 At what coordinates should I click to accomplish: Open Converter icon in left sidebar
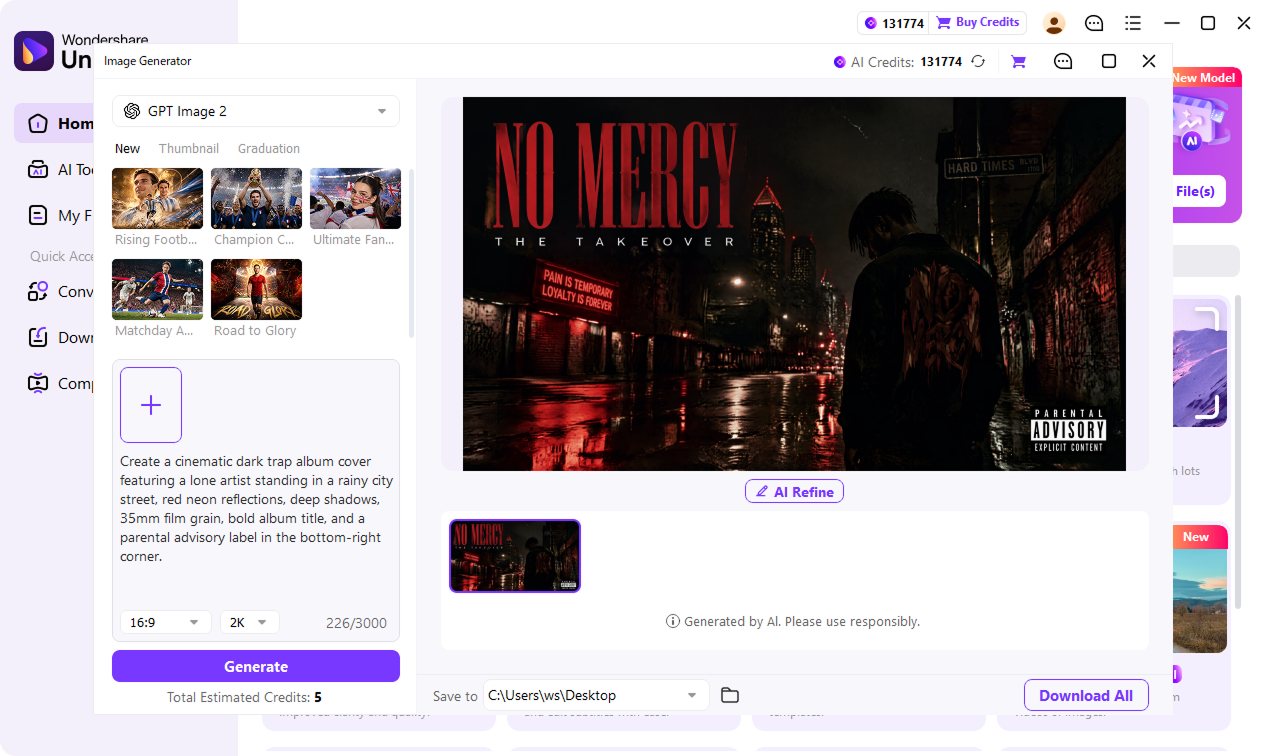coord(38,291)
